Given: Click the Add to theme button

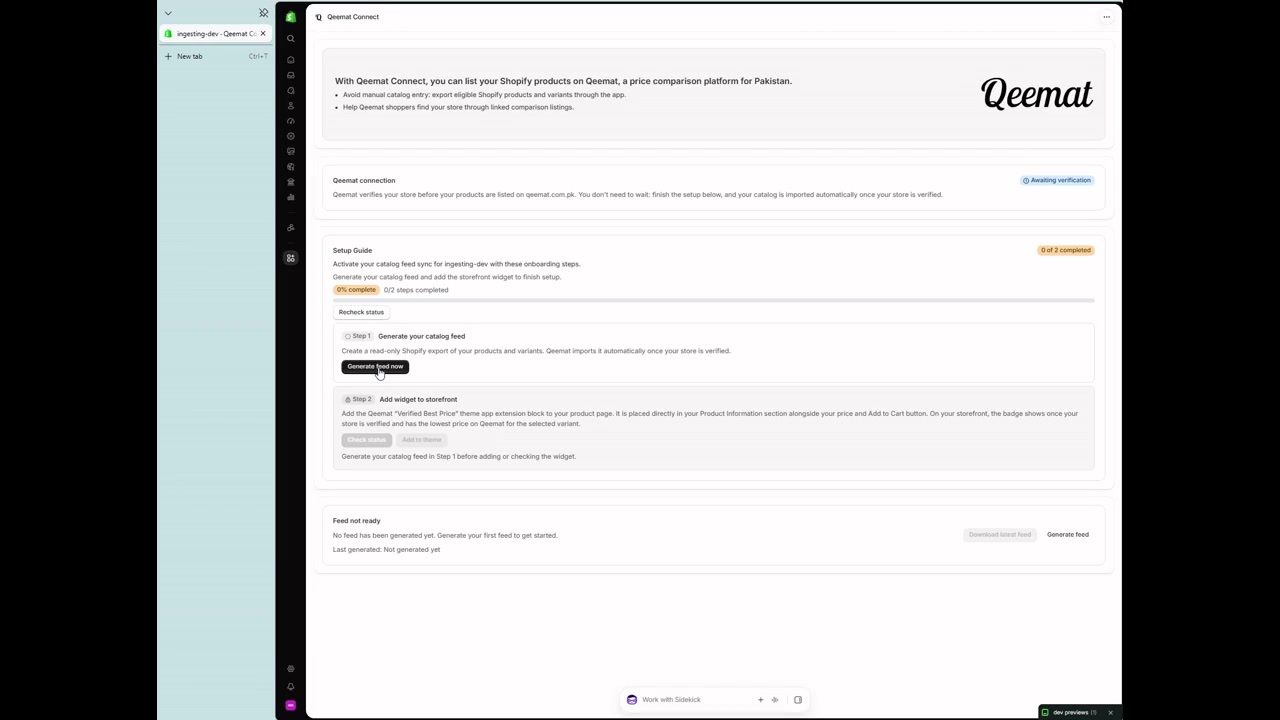Looking at the screenshot, I should (x=421, y=440).
